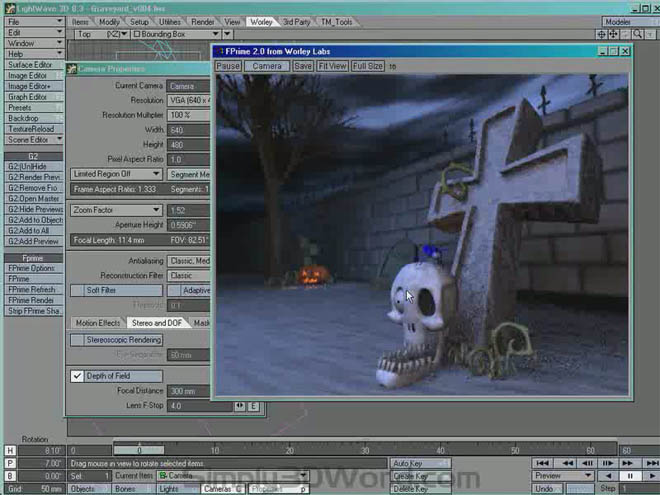This screenshot has width=660, height=495.
Task: Click the Focal Distance 300 mm field
Action: click(x=188, y=391)
